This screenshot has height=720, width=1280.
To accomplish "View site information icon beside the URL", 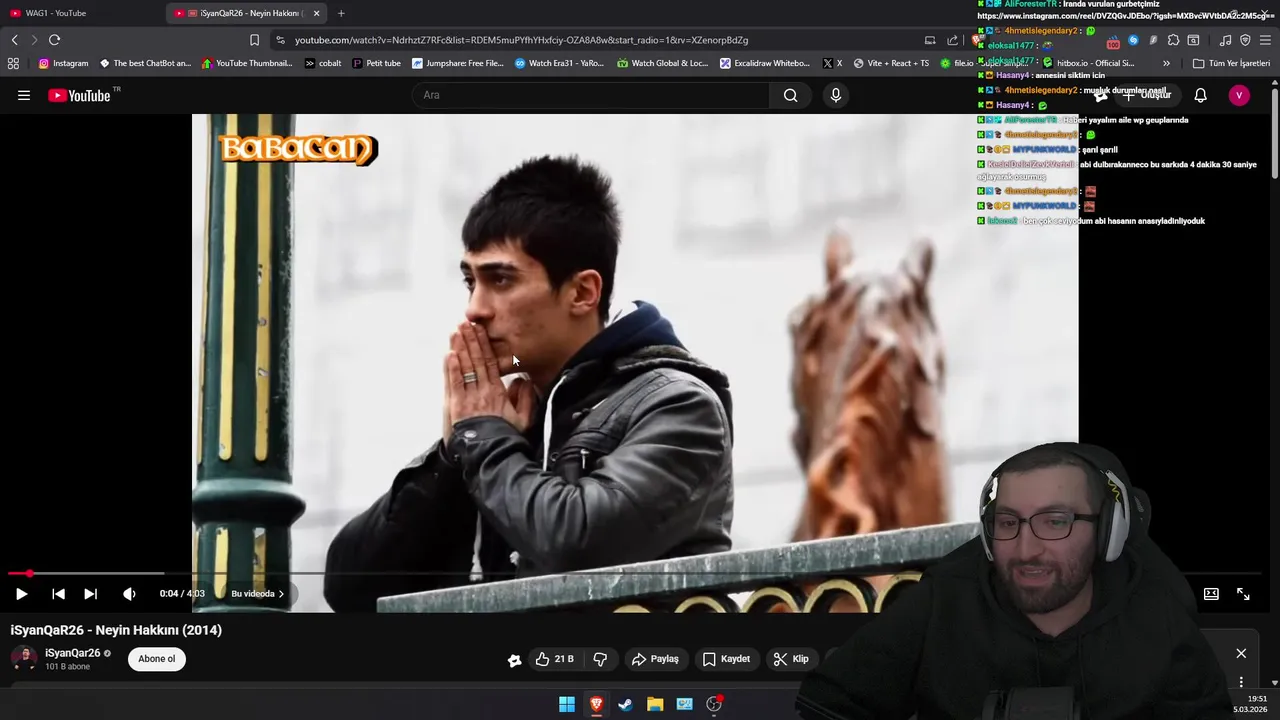I will coord(280,40).
